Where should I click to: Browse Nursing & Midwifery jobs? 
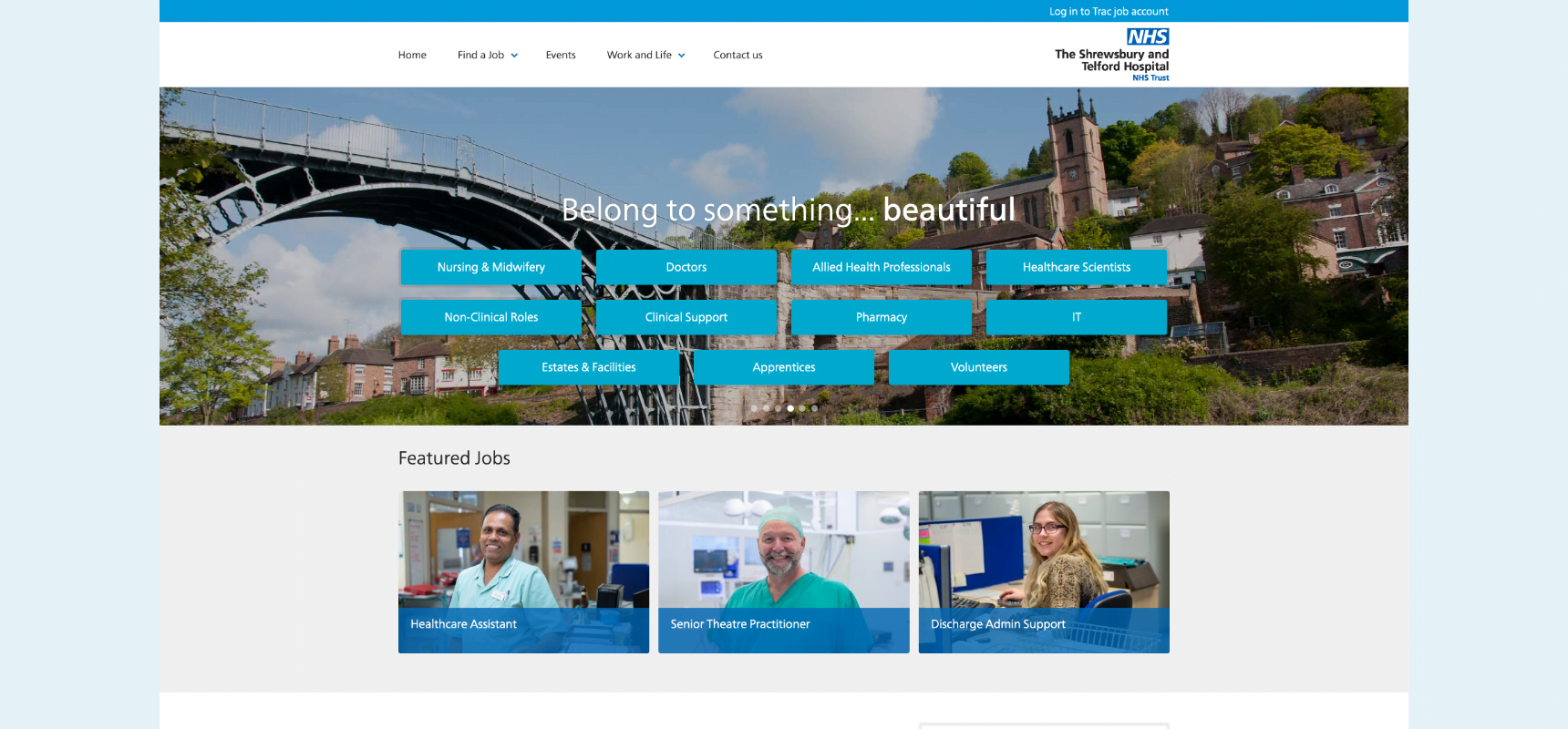point(491,267)
